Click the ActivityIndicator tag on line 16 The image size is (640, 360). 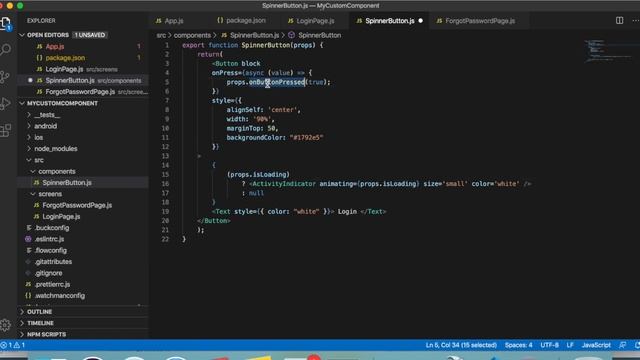coord(284,184)
